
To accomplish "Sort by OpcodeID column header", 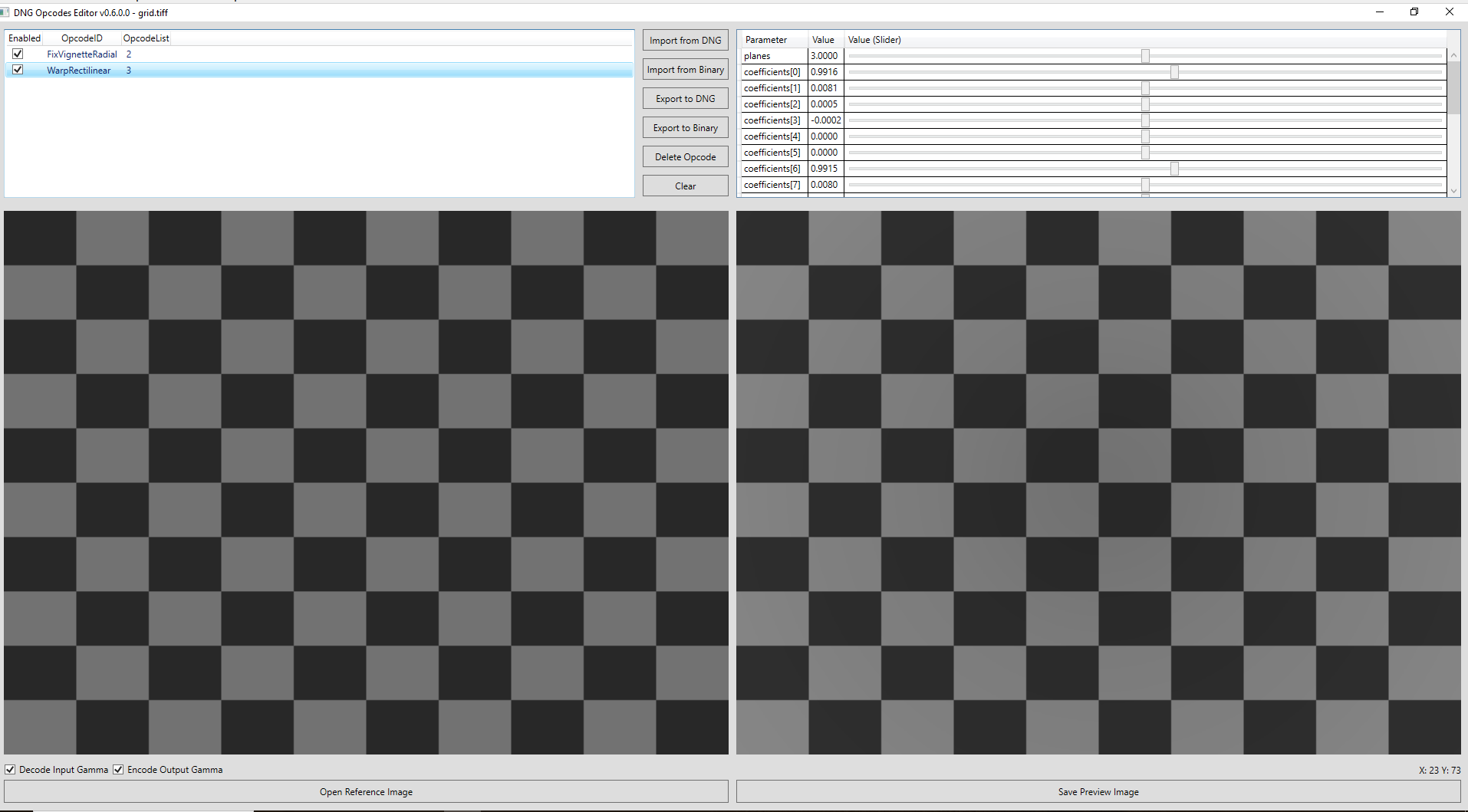I will pyautogui.click(x=81, y=38).
